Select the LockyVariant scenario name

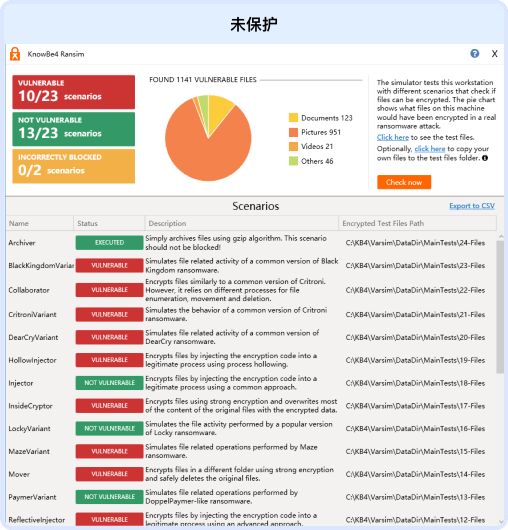pos(29,429)
